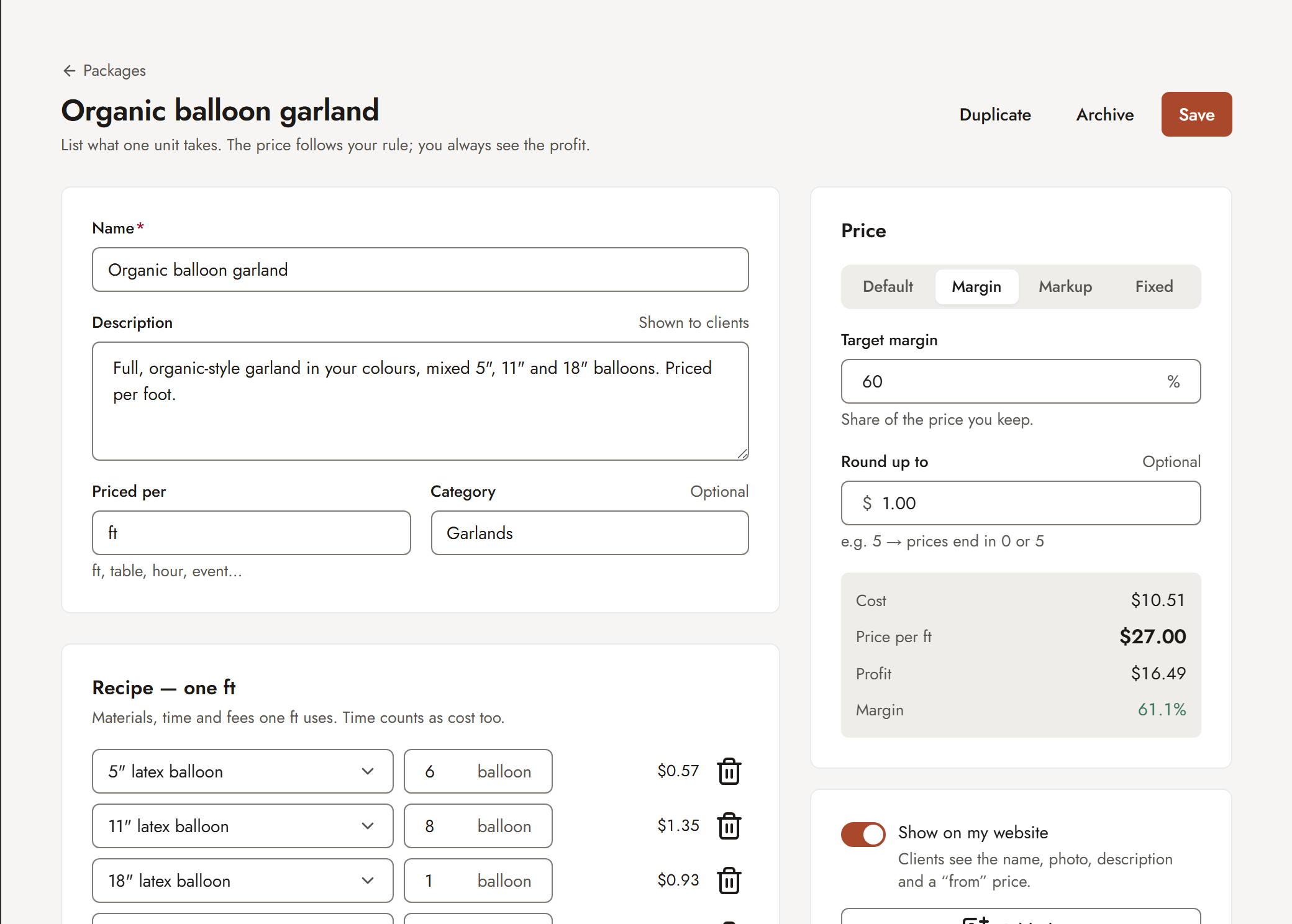Viewport: 1292px width, 924px height.
Task: Select the Markup pricing tab
Action: pos(1065,286)
